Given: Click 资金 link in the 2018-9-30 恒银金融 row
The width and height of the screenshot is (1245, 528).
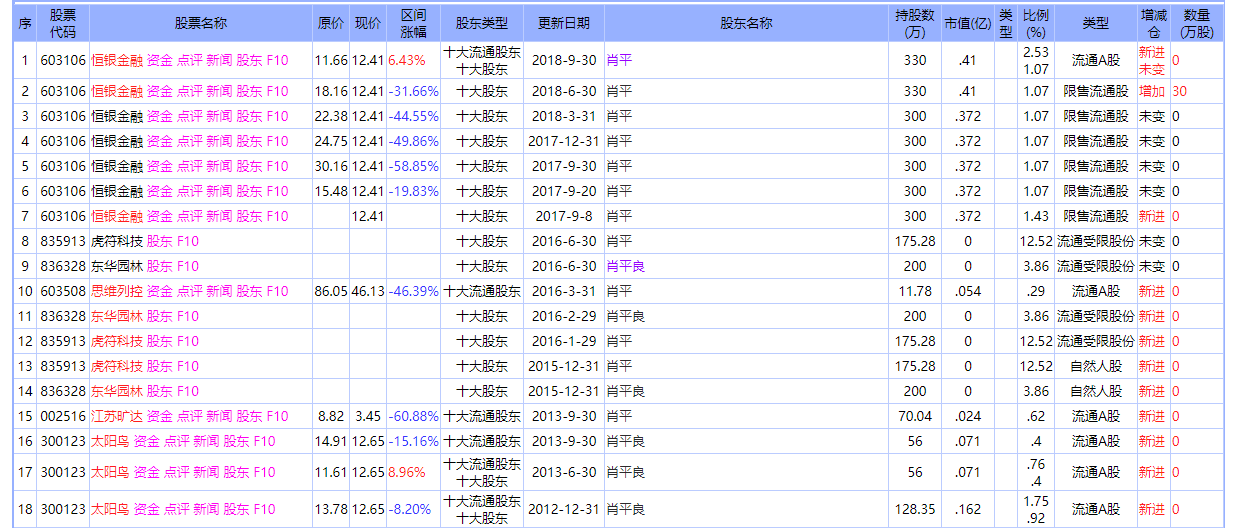Looking at the screenshot, I should tap(160, 60).
